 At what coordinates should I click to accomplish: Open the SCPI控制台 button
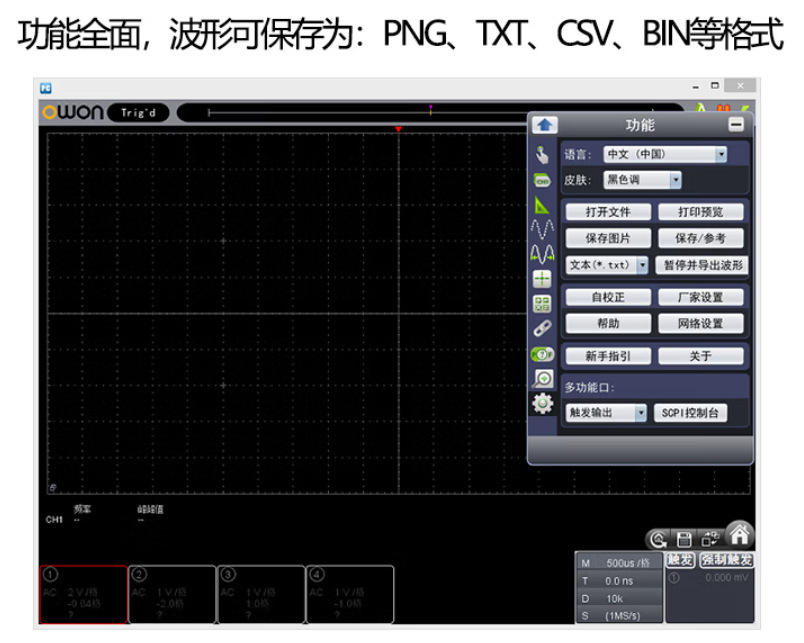(x=690, y=413)
